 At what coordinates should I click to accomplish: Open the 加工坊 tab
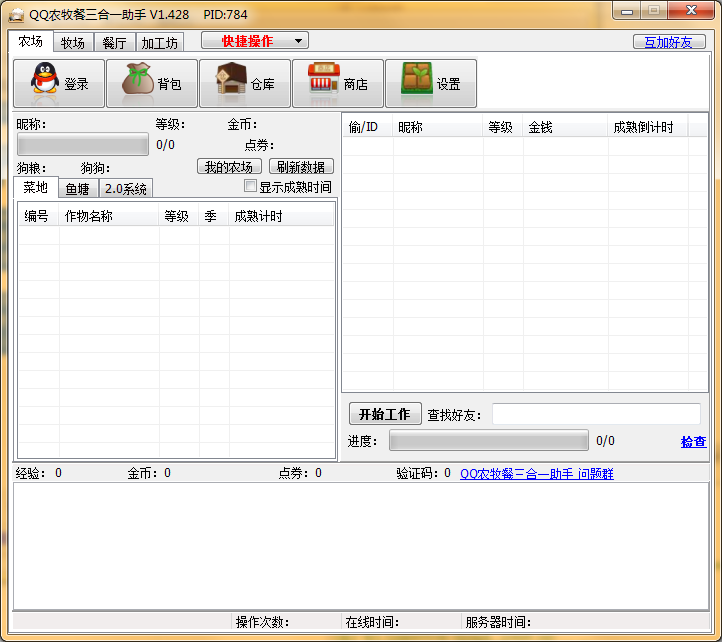tap(159, 43)
